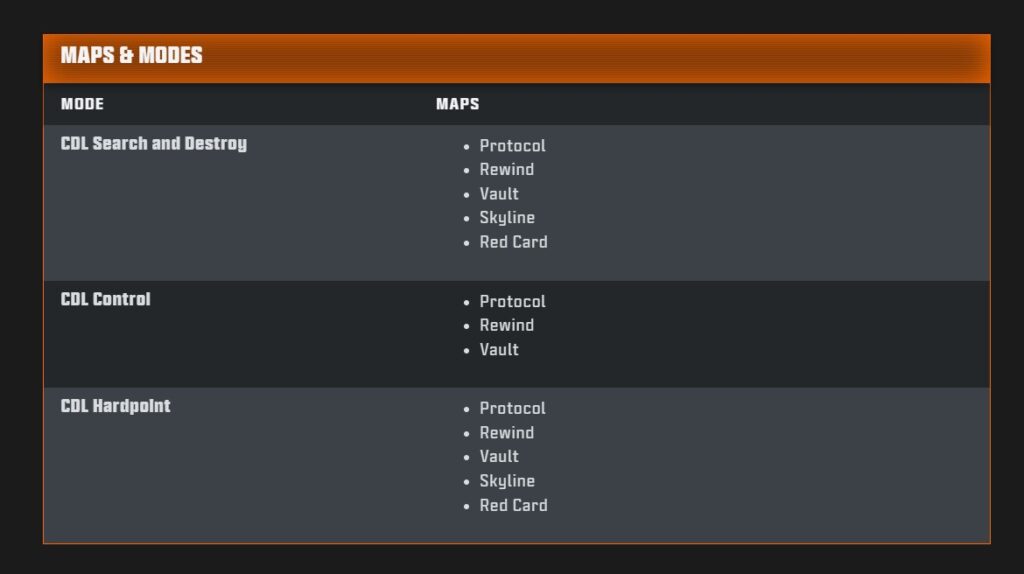Choose Rewind under CDL Hardpoint
The image size is (1024, 574).
pos(506,433)
